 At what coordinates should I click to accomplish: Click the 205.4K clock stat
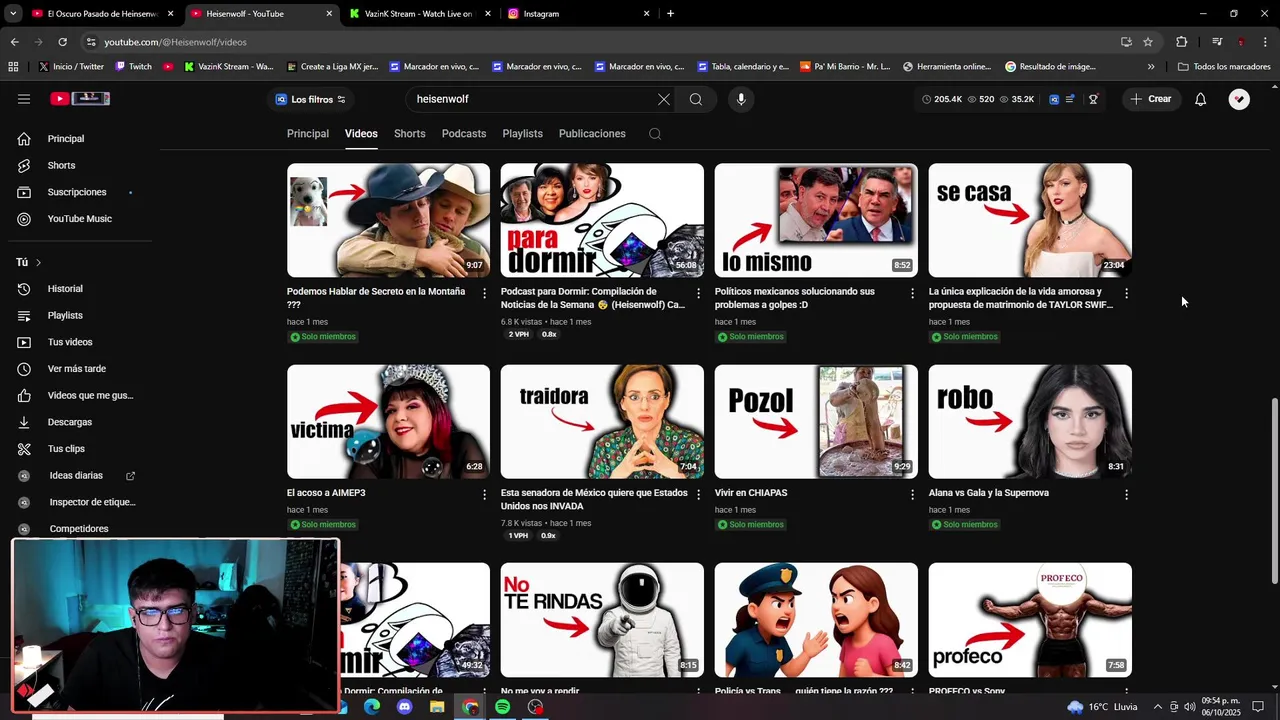coord(942,99)
